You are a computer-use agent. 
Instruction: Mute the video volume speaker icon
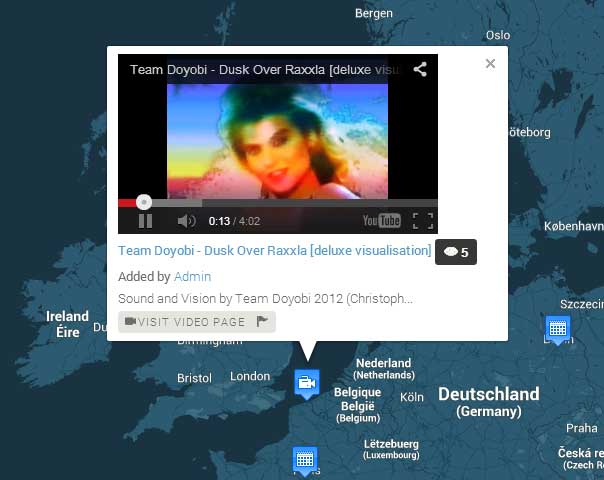[186, 221]
